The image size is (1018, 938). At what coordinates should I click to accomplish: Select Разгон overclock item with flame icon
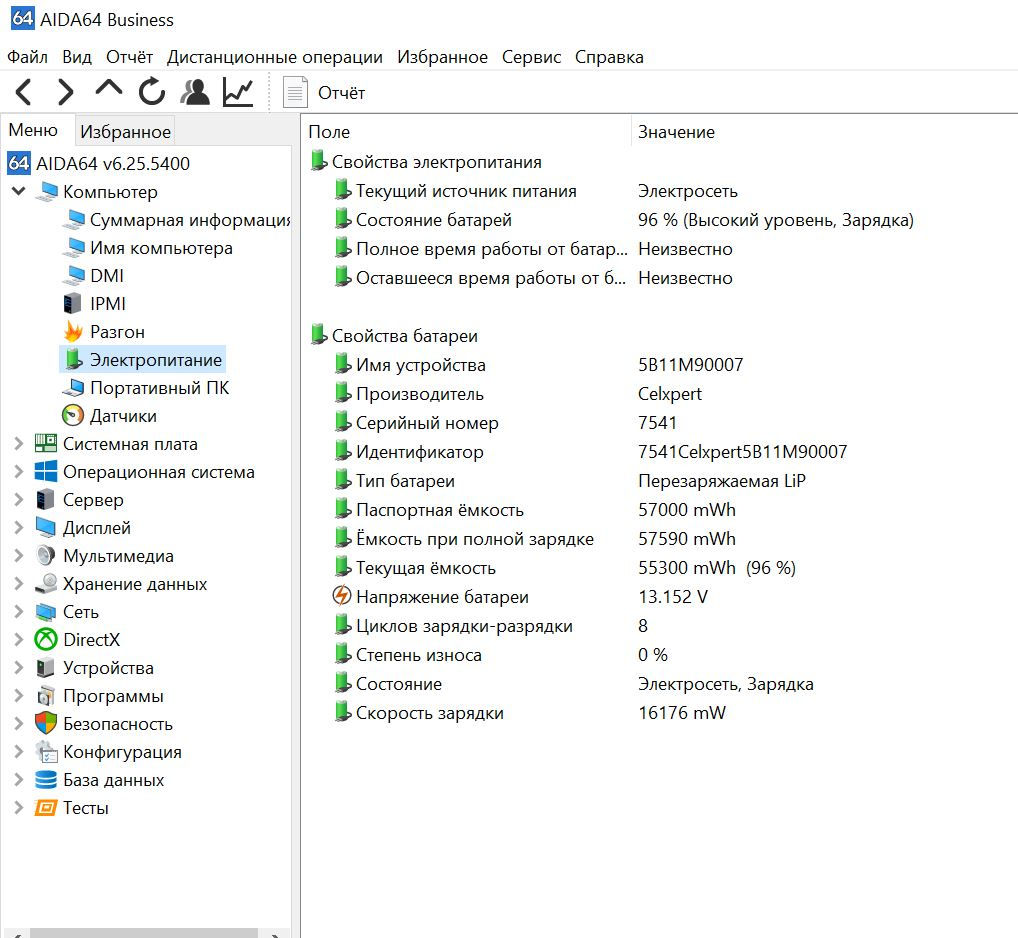pyautogui.click(x=116, y=332)
